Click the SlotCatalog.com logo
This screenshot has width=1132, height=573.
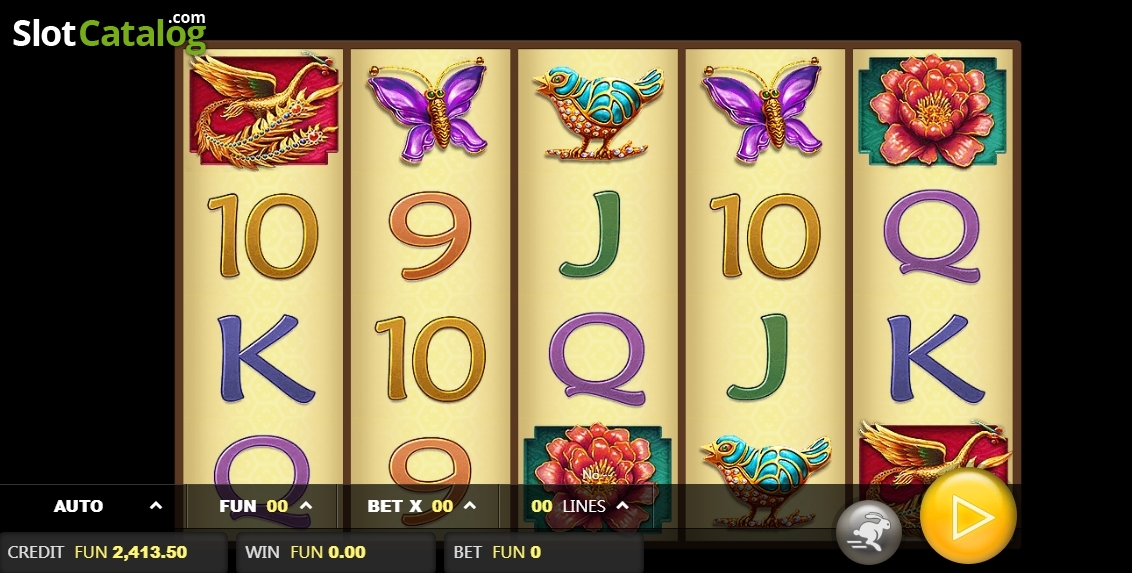point(110,33)
